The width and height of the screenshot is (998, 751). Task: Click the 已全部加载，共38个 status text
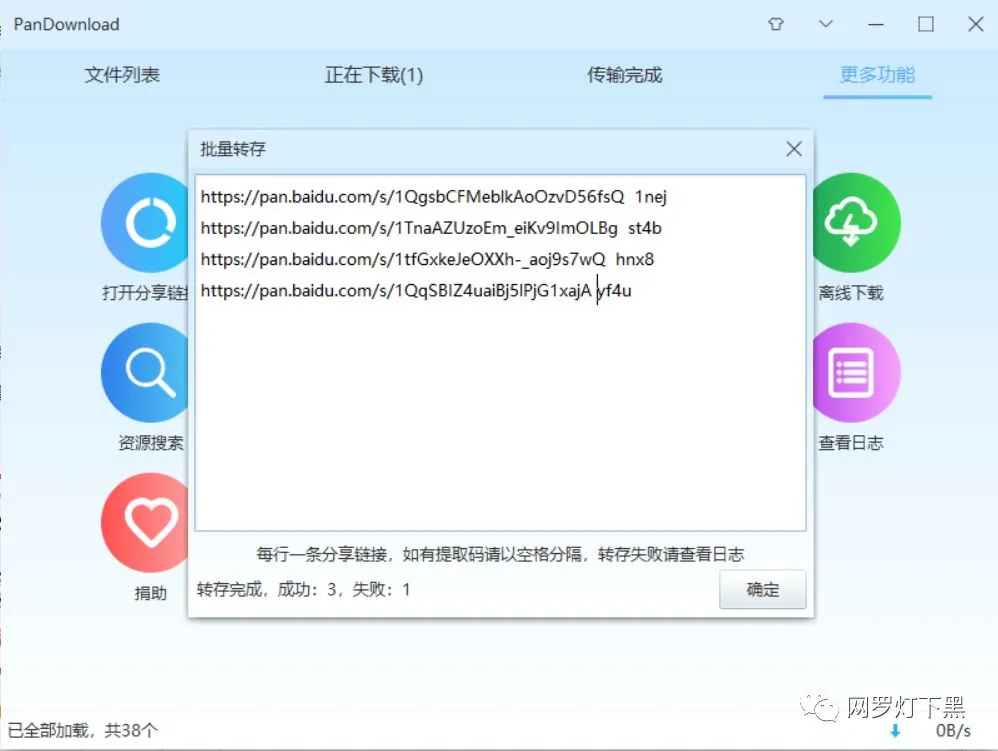(x=82, y=730)
